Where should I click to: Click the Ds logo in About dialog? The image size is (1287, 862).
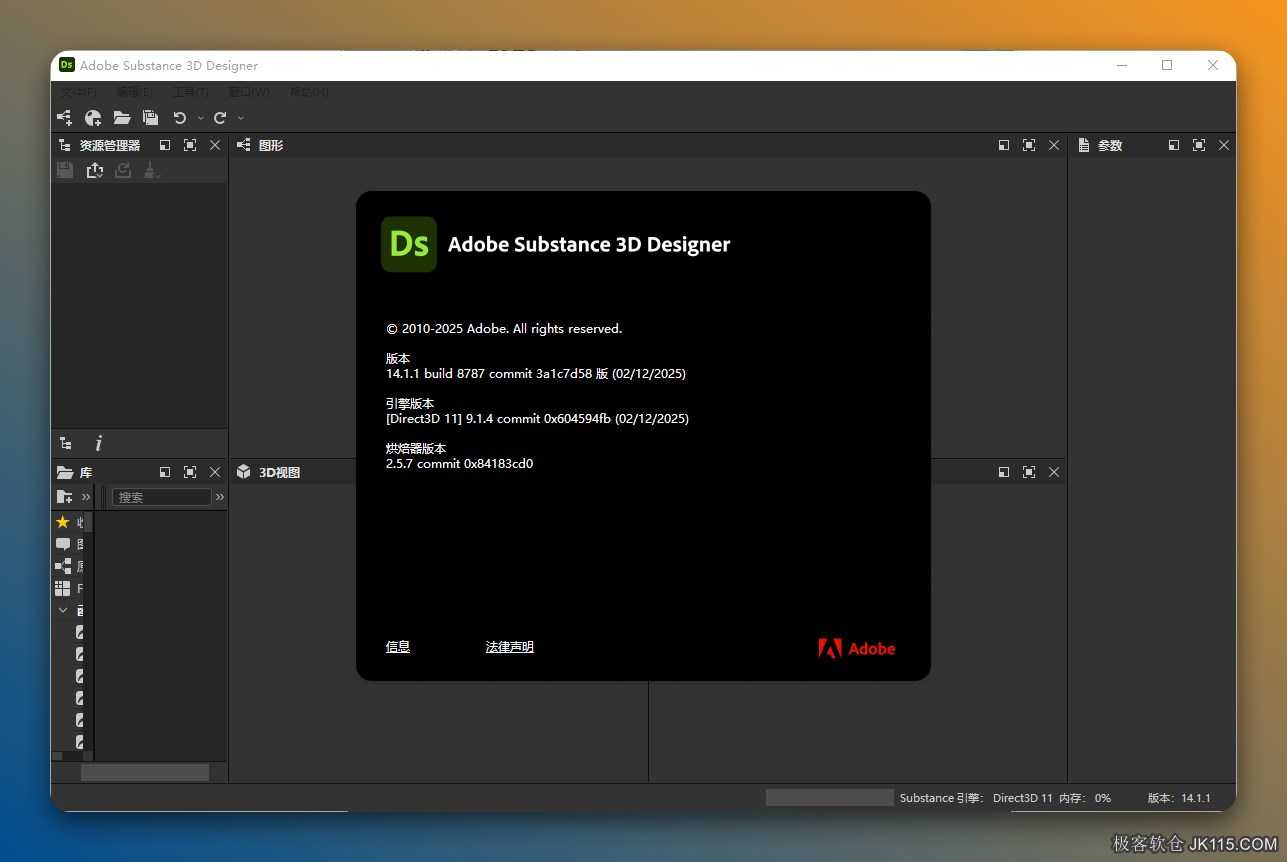click(x=409, y=244)
